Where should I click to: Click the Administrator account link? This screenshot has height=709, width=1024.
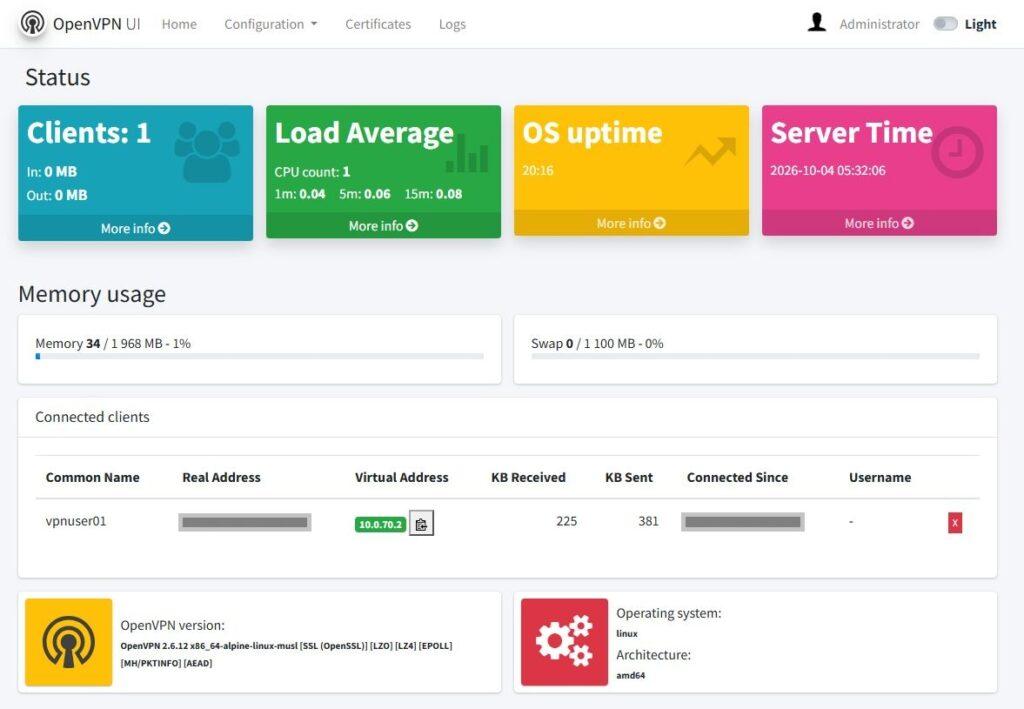[x=879, y=24]
